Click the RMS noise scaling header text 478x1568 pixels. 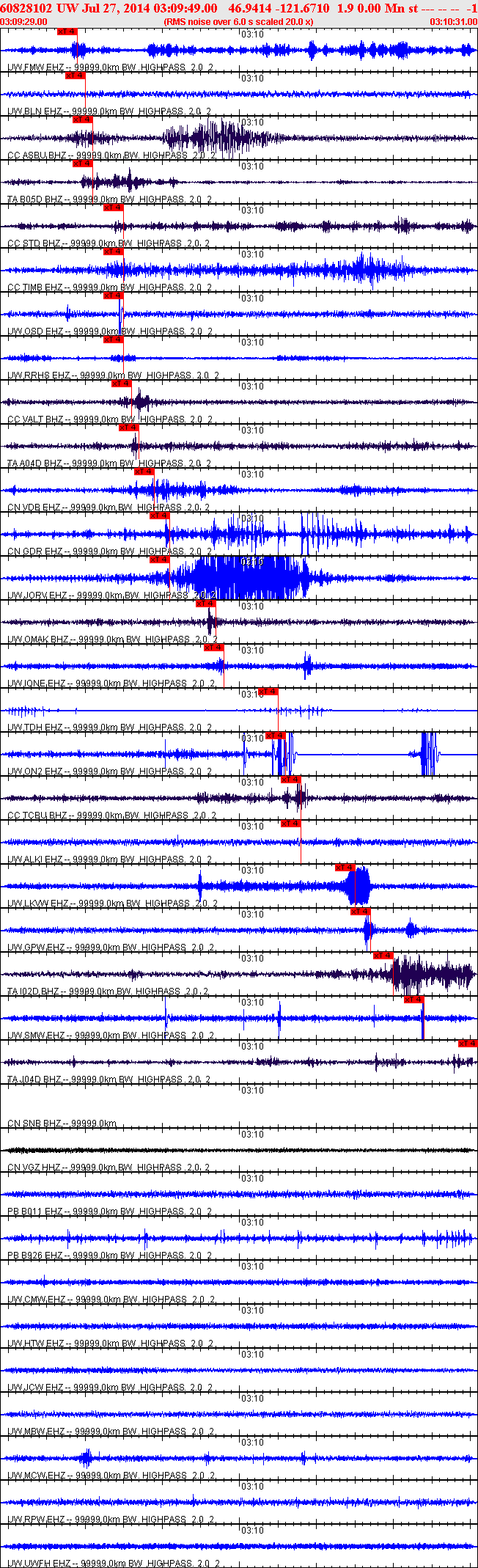pos(238,22)
